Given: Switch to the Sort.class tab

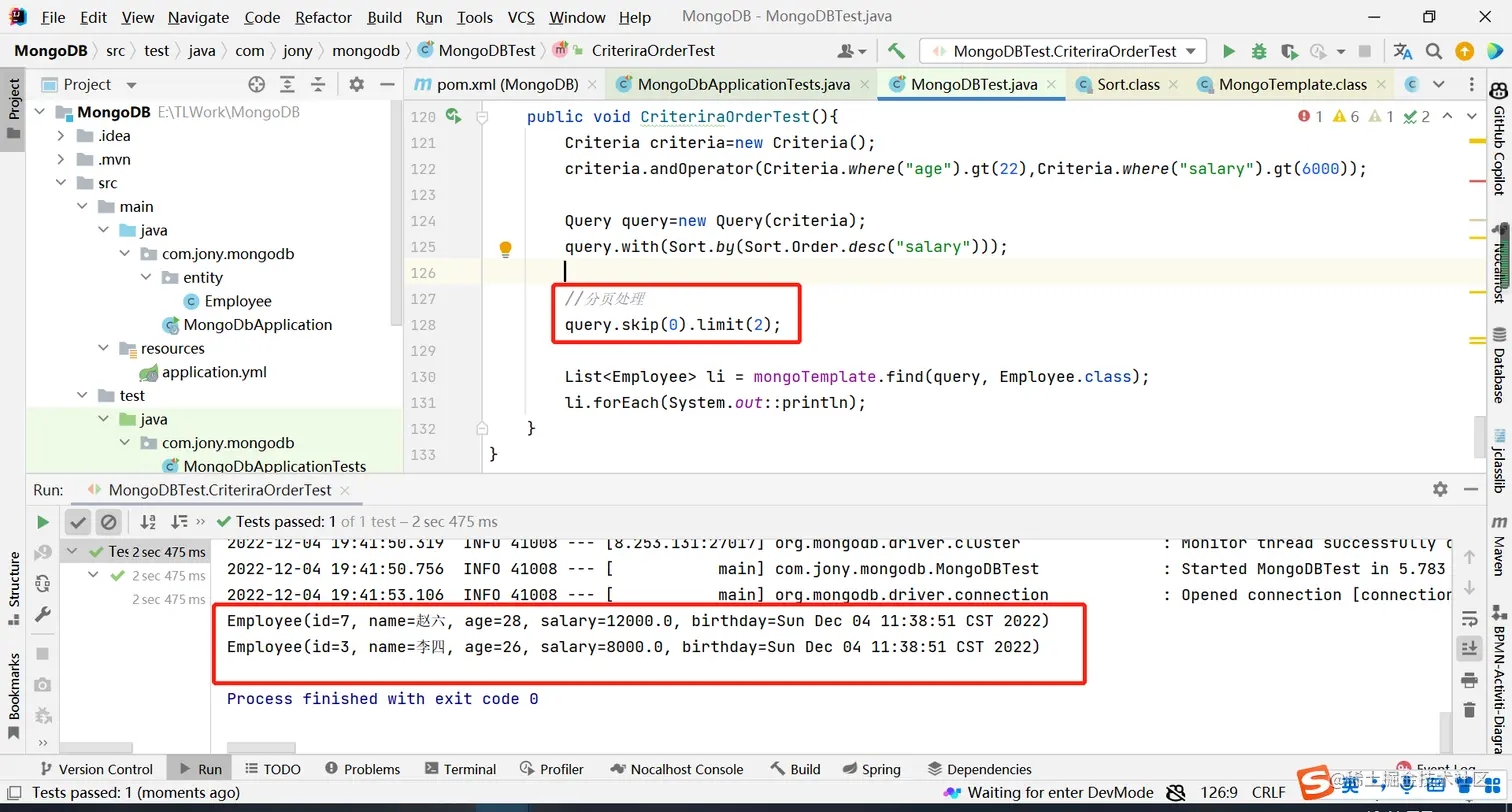Looking at the screenshot, I should point(1128,84).
